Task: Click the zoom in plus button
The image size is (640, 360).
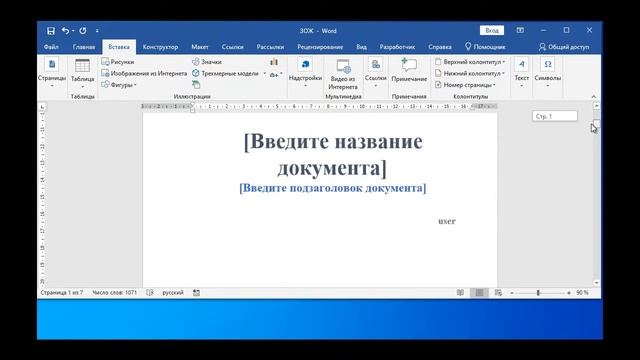Action: click(569, 293)
